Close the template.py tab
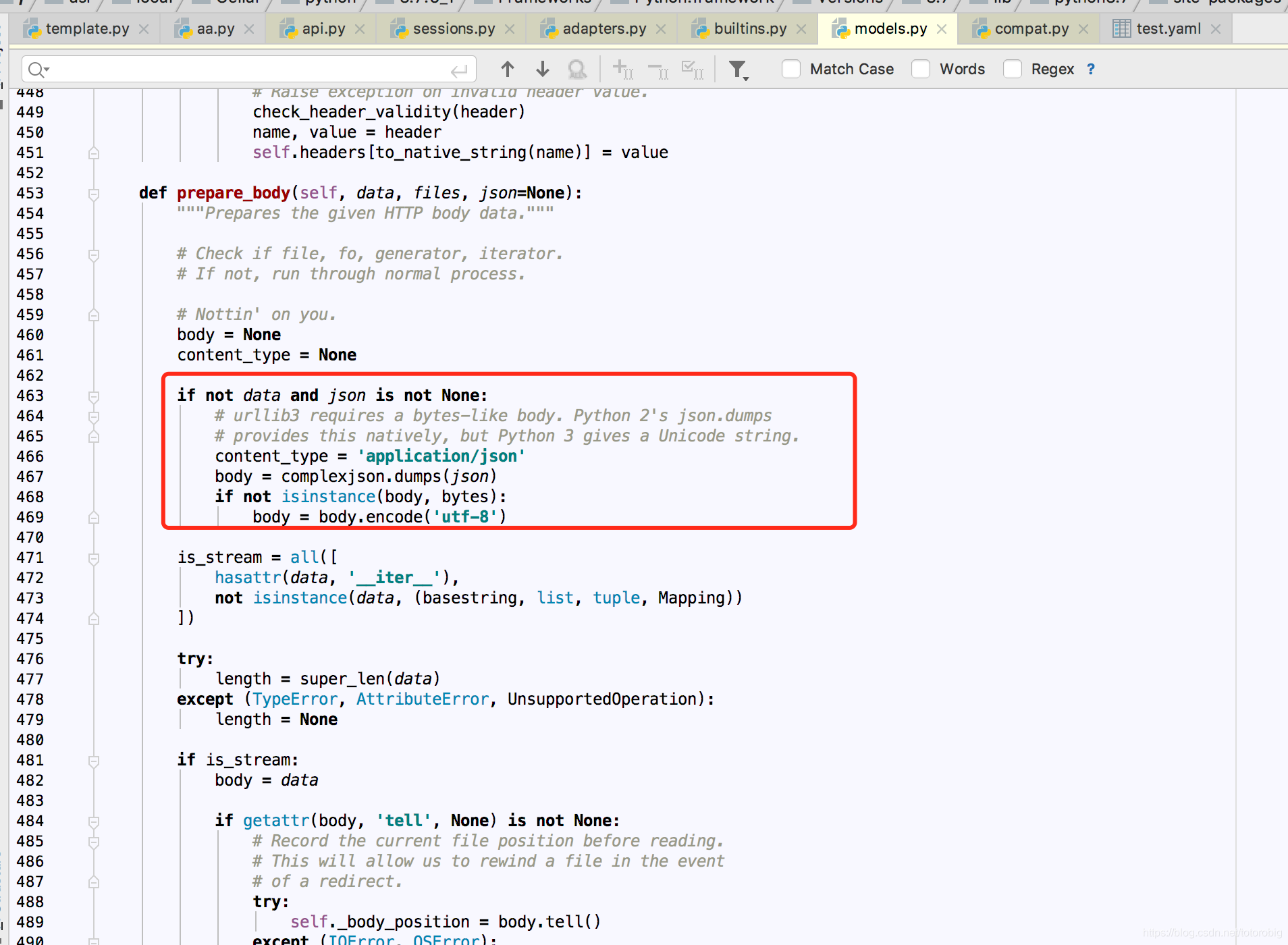 point(144,29)
